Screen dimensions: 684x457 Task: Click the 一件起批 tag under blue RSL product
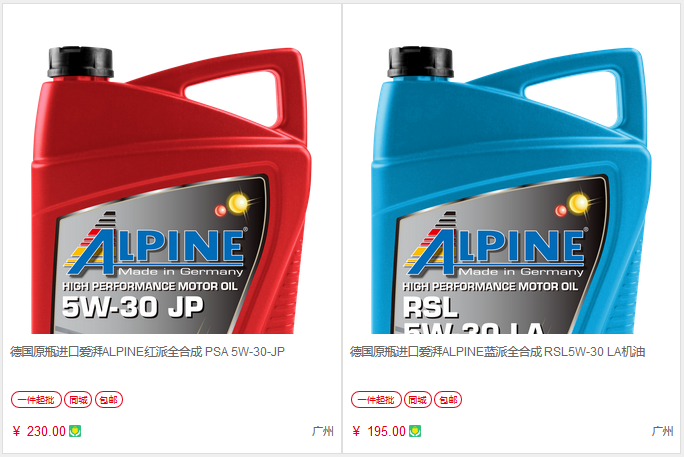point(376,399)
